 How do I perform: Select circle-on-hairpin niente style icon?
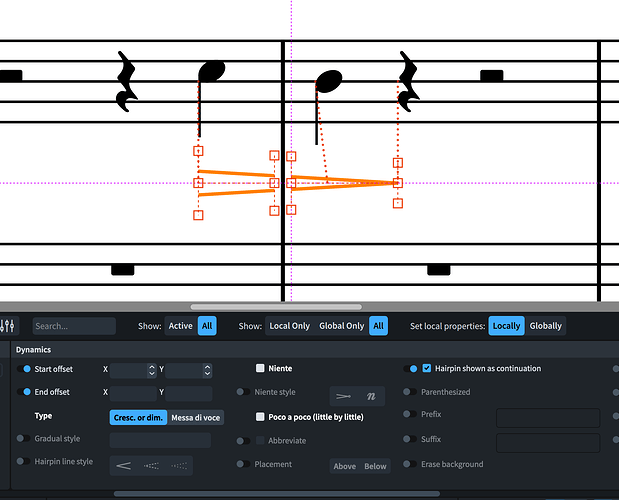point(343,396)
